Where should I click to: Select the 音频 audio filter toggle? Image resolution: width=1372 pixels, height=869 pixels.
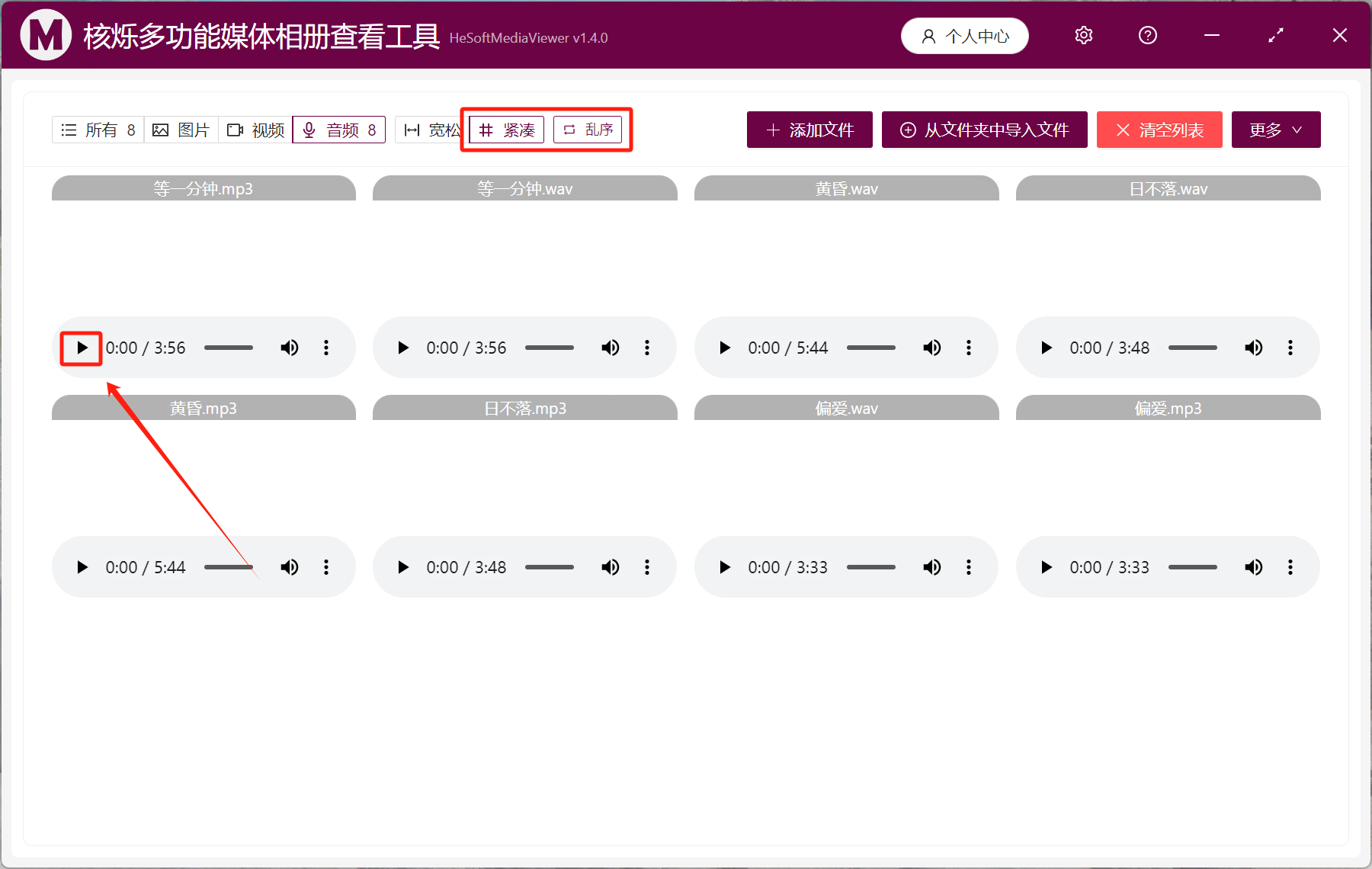click(338, 130)
